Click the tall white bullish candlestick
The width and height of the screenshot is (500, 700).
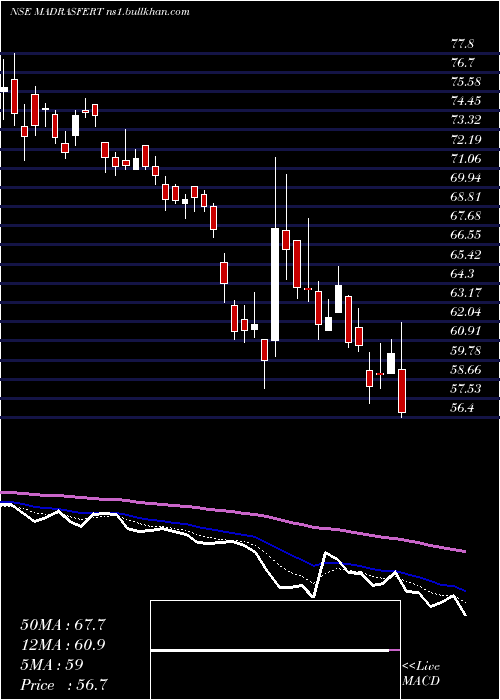(275, 284)
